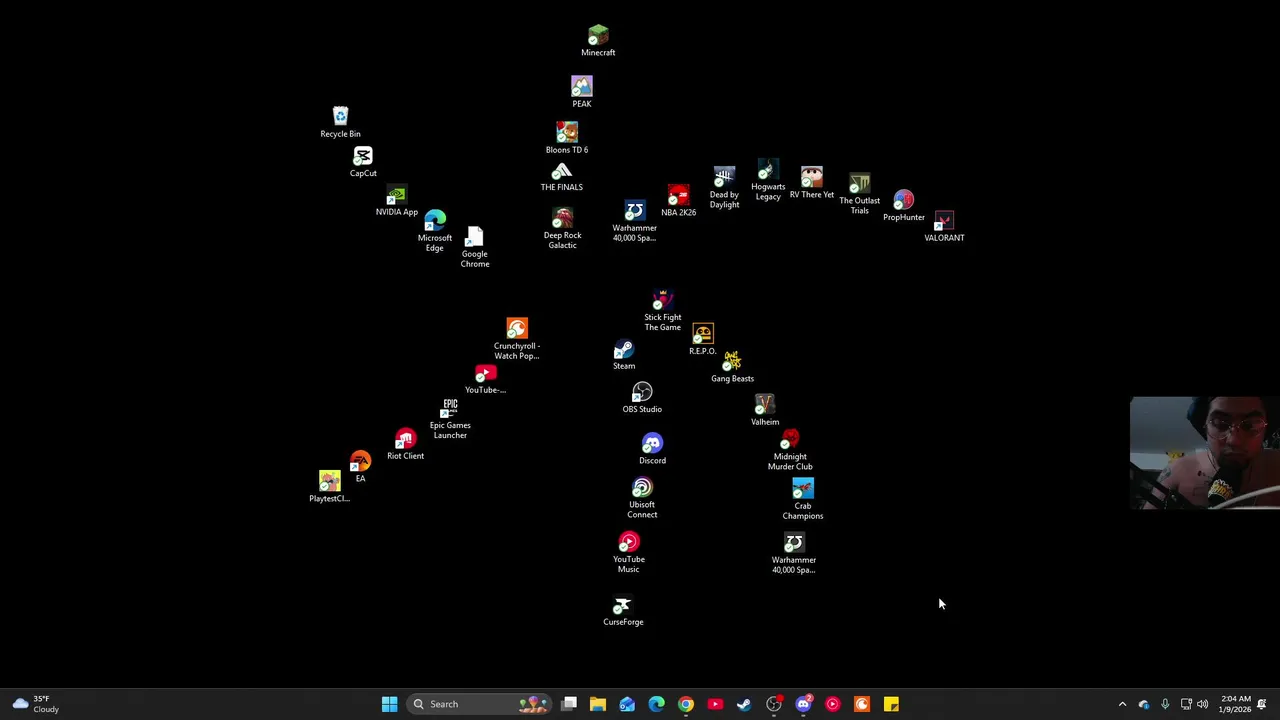The width and height of the screenshot is (1280, 720).
Task: Click the webcam overlay thumbnail
Action: (x=1205, y=453)
